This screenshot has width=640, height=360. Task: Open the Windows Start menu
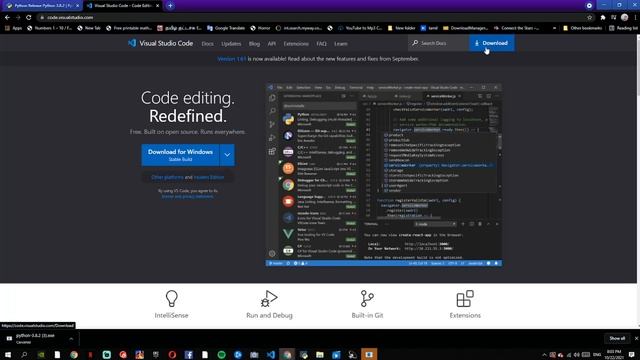coord(8,354)
